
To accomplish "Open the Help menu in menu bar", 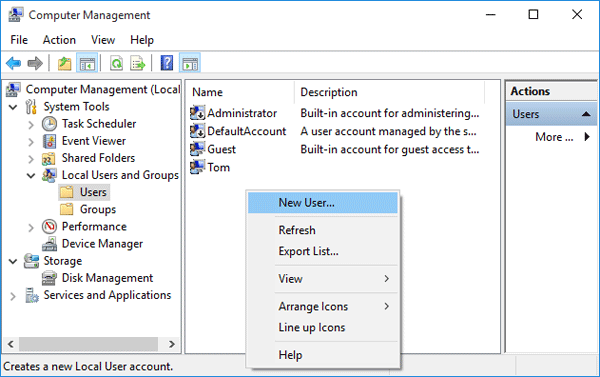I will point(142,40).
